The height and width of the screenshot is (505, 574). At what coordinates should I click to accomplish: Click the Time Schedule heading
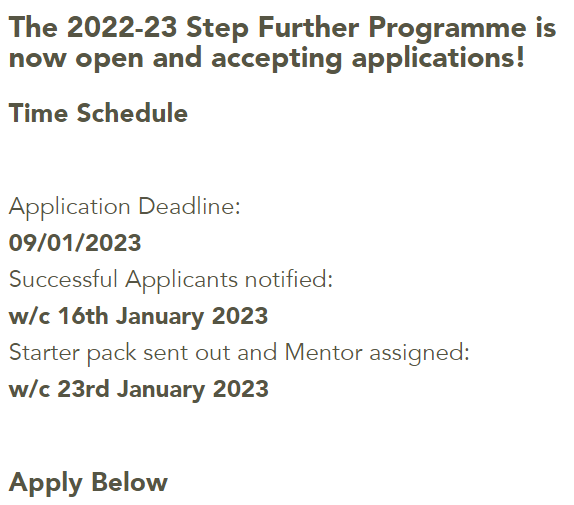(98, 113)
